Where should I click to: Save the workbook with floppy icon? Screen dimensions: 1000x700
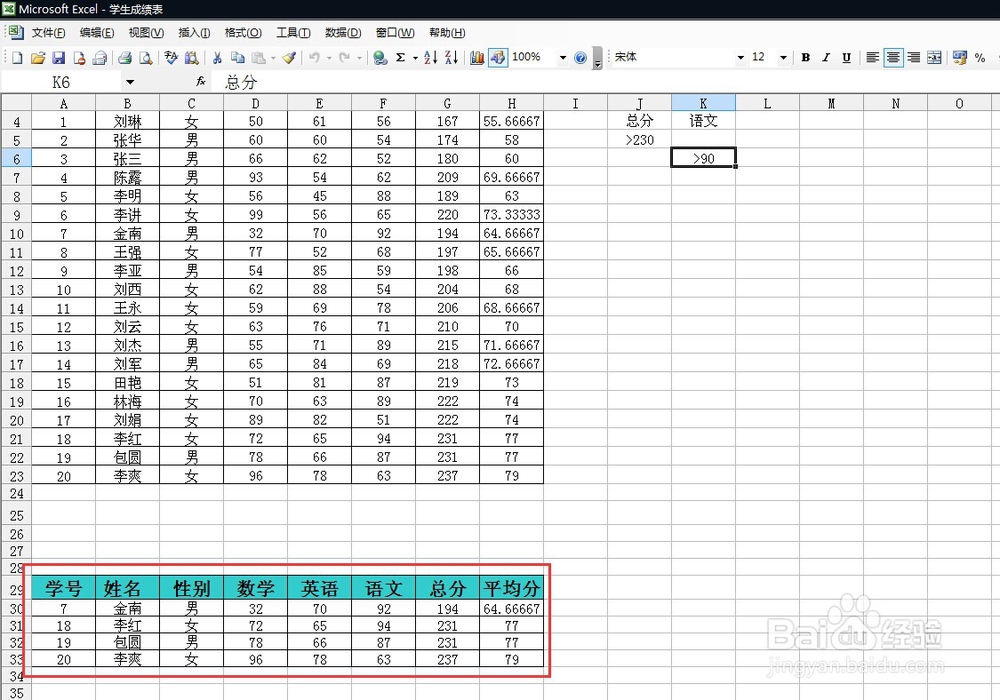(x=59, y=58)
